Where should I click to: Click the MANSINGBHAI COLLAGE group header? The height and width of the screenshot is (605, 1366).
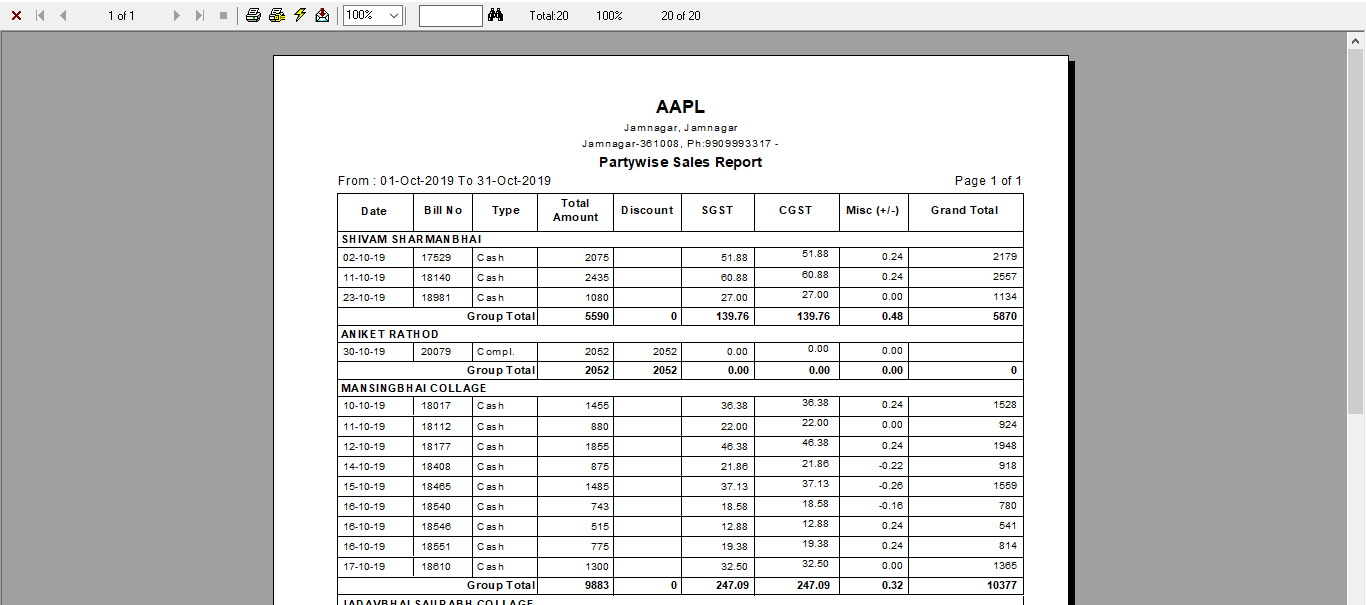414,388
